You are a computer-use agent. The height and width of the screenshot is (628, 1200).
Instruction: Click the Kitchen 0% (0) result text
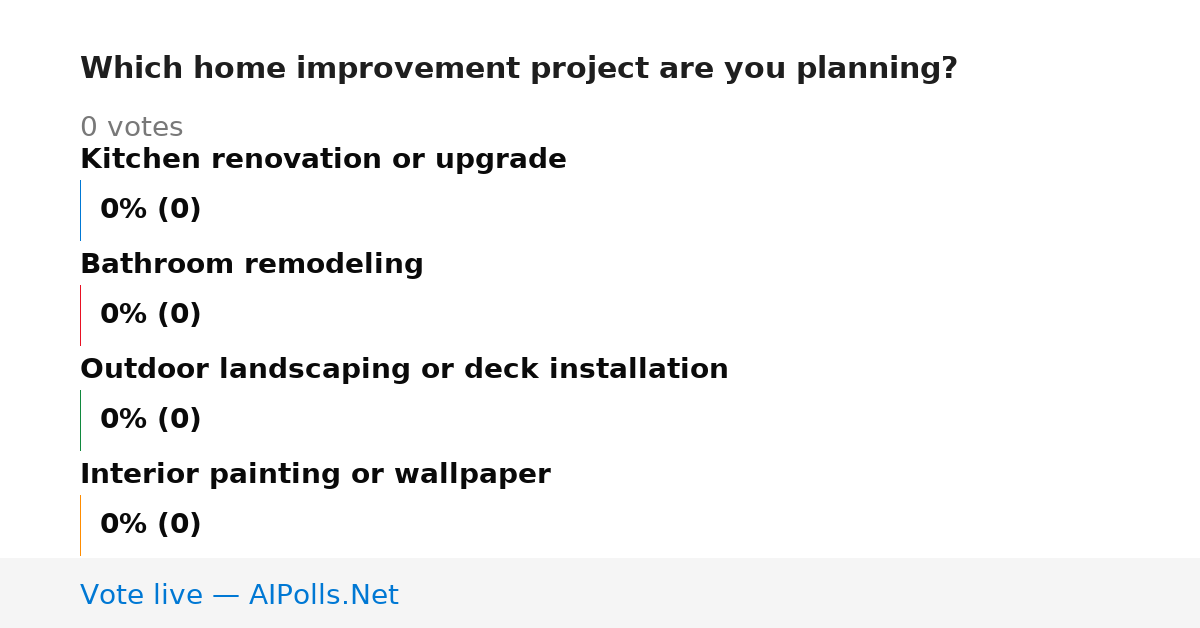coord(150,210)
